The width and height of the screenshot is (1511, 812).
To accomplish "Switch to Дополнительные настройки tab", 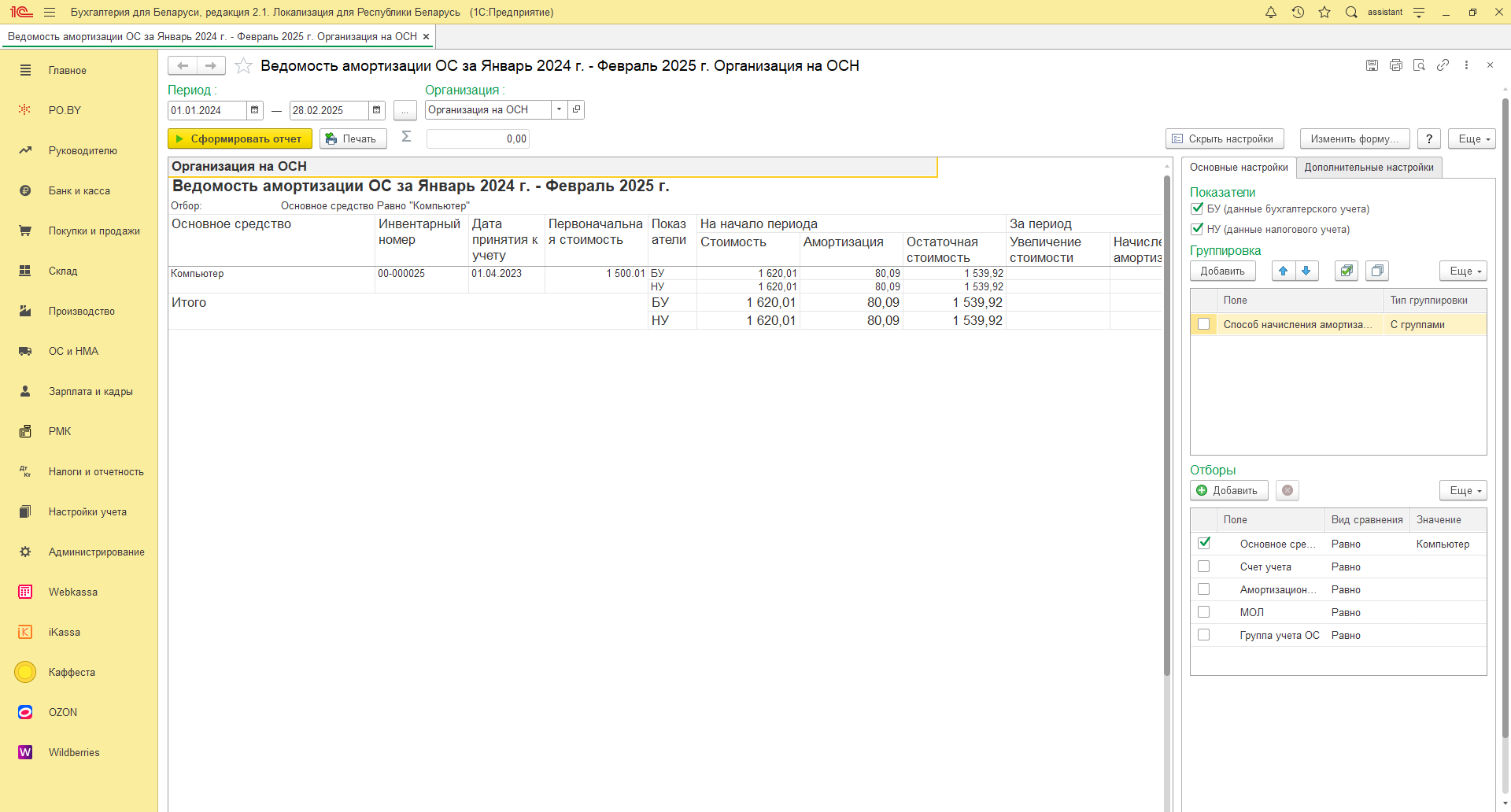I will pyautogui.click(x=1369, y=168).
